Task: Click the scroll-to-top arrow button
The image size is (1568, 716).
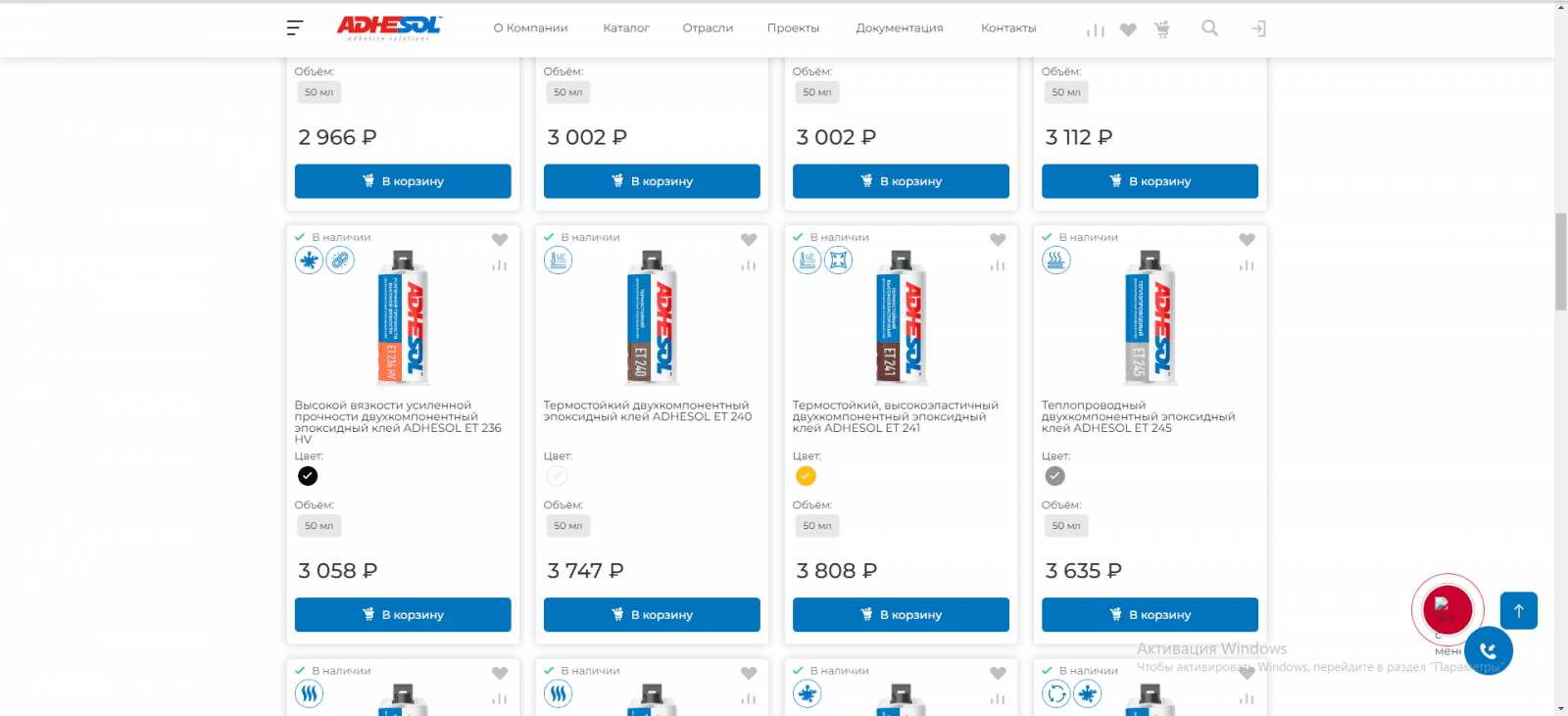Action: click(1518, 611)
